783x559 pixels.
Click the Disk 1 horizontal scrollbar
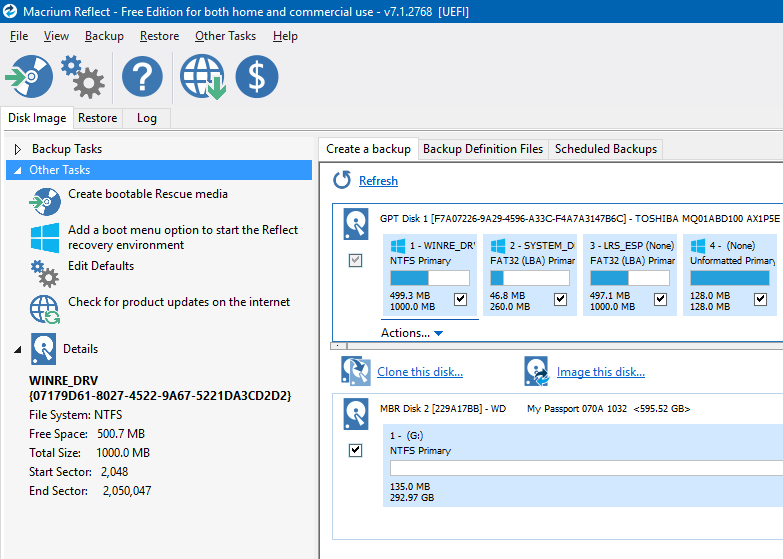pos(557,346)
